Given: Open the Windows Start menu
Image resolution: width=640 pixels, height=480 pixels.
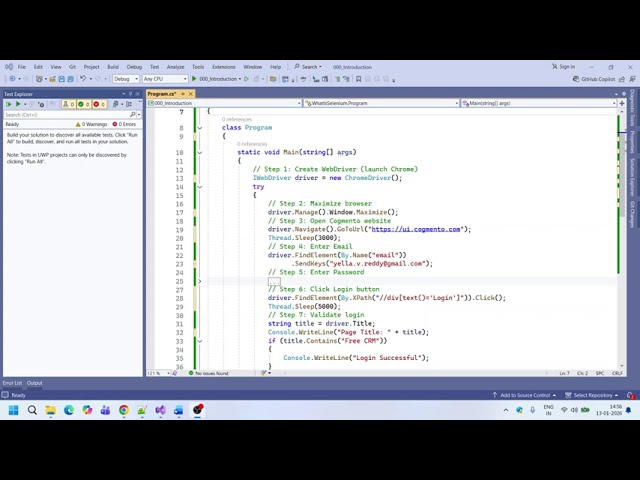Looking at the screenshot, I should [13, 410].
